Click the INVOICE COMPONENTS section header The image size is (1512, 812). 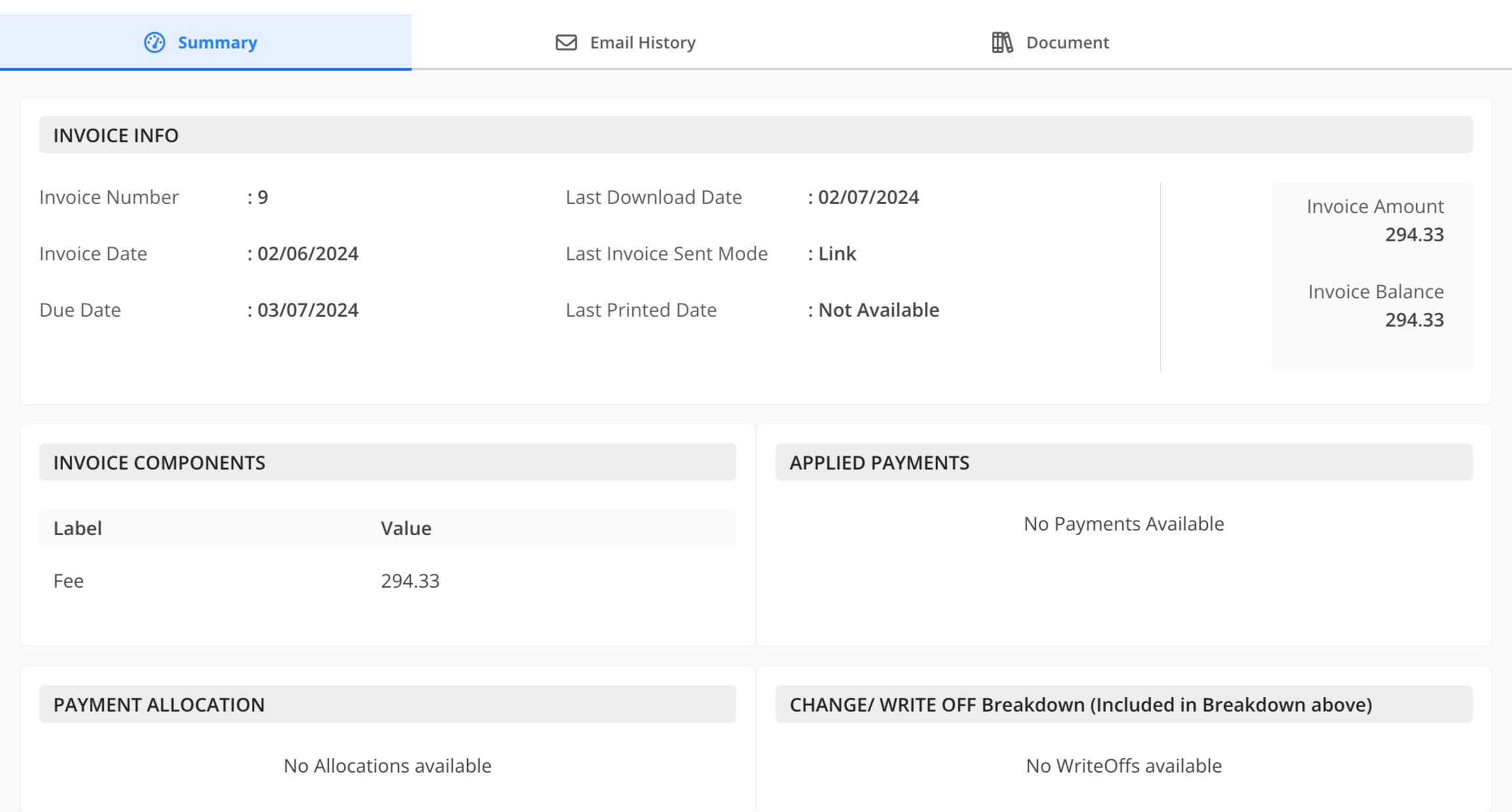[x=388, y=462]
